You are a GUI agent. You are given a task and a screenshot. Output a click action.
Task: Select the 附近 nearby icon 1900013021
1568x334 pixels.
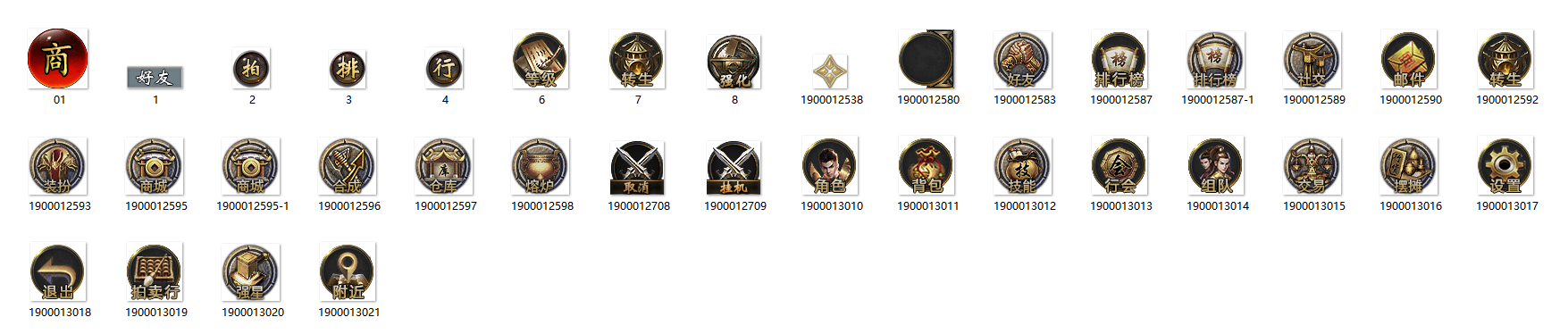pyautogui.click(x=348, y=272)
